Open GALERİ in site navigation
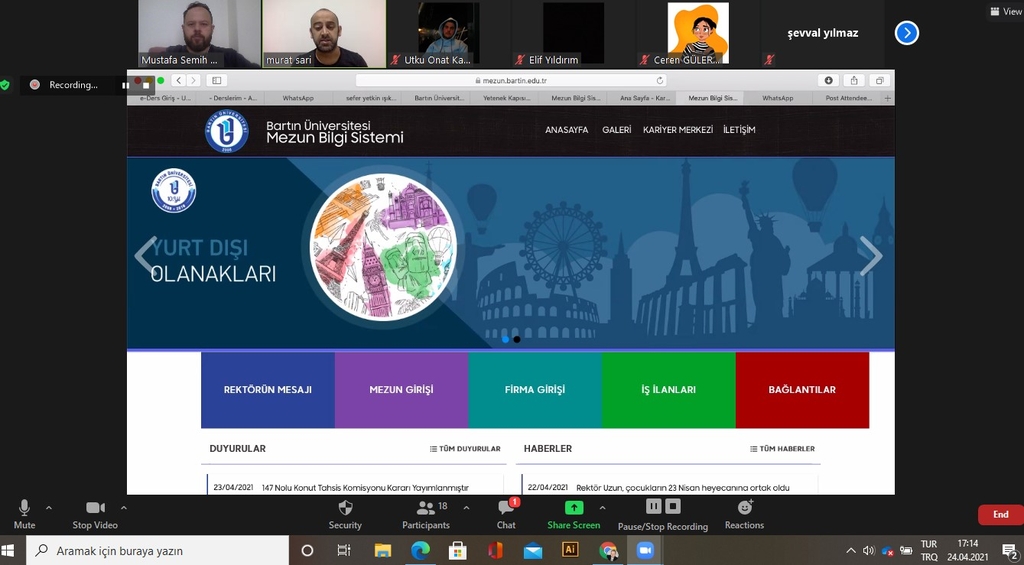This screenshot has width=1024, height=565. click(x=616, y=130)
